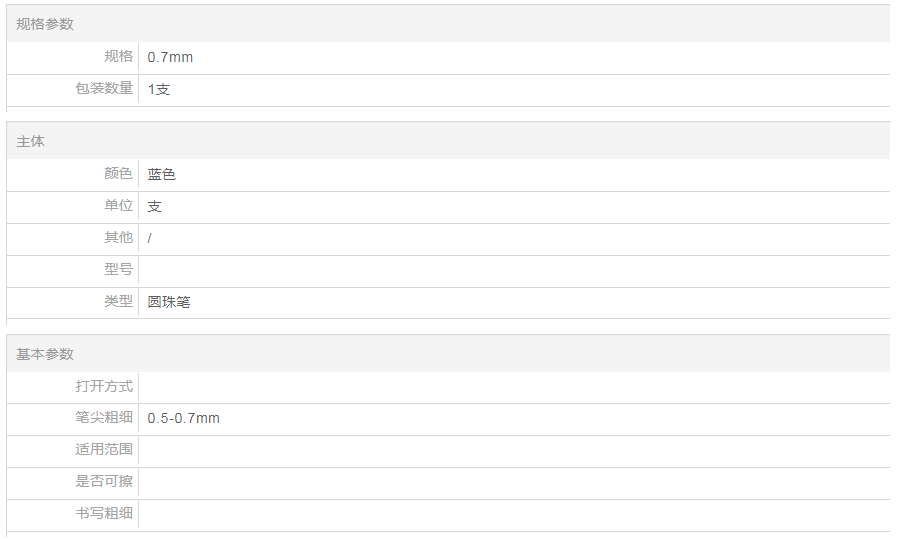
Task: Select the 型号 row label
Action: tap(118, 270)
